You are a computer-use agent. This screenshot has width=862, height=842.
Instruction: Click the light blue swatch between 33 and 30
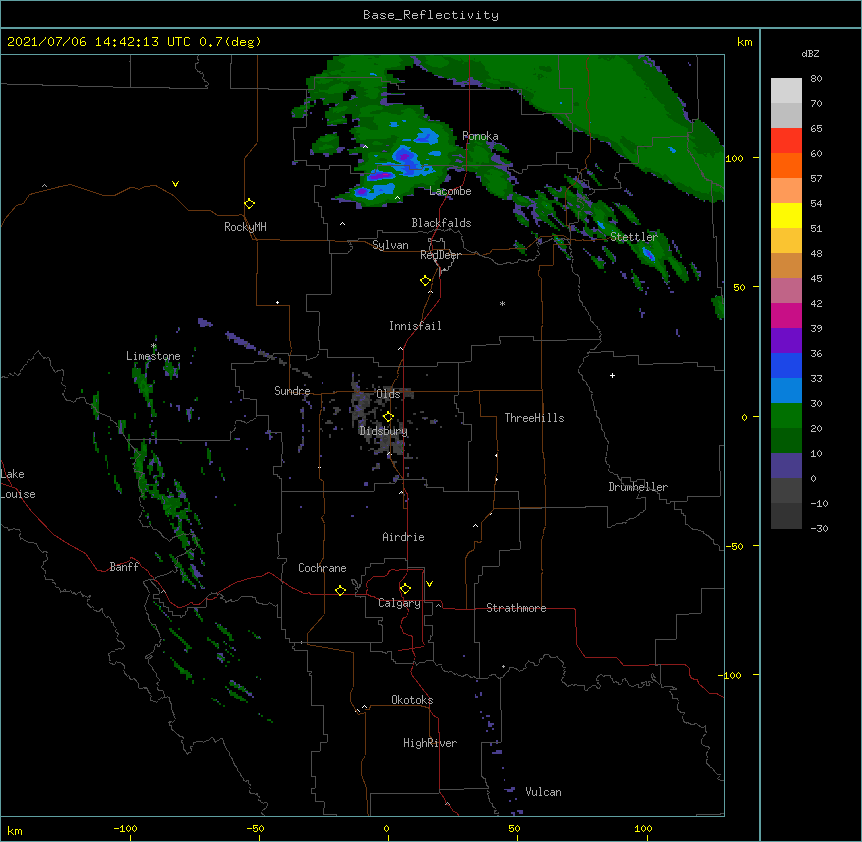coord(786,390)
